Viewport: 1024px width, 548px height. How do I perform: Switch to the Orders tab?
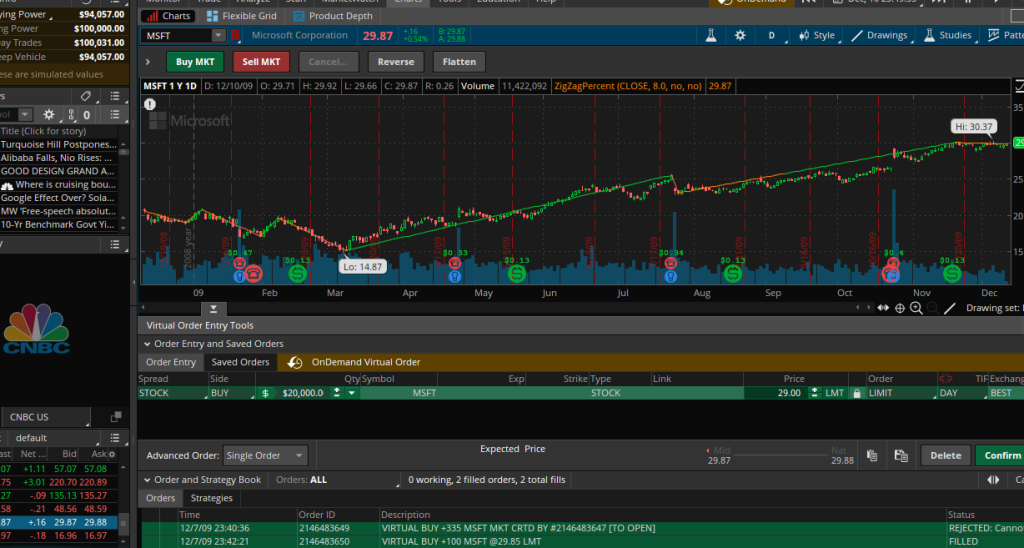pyautogui.click(x=160, y=498)
